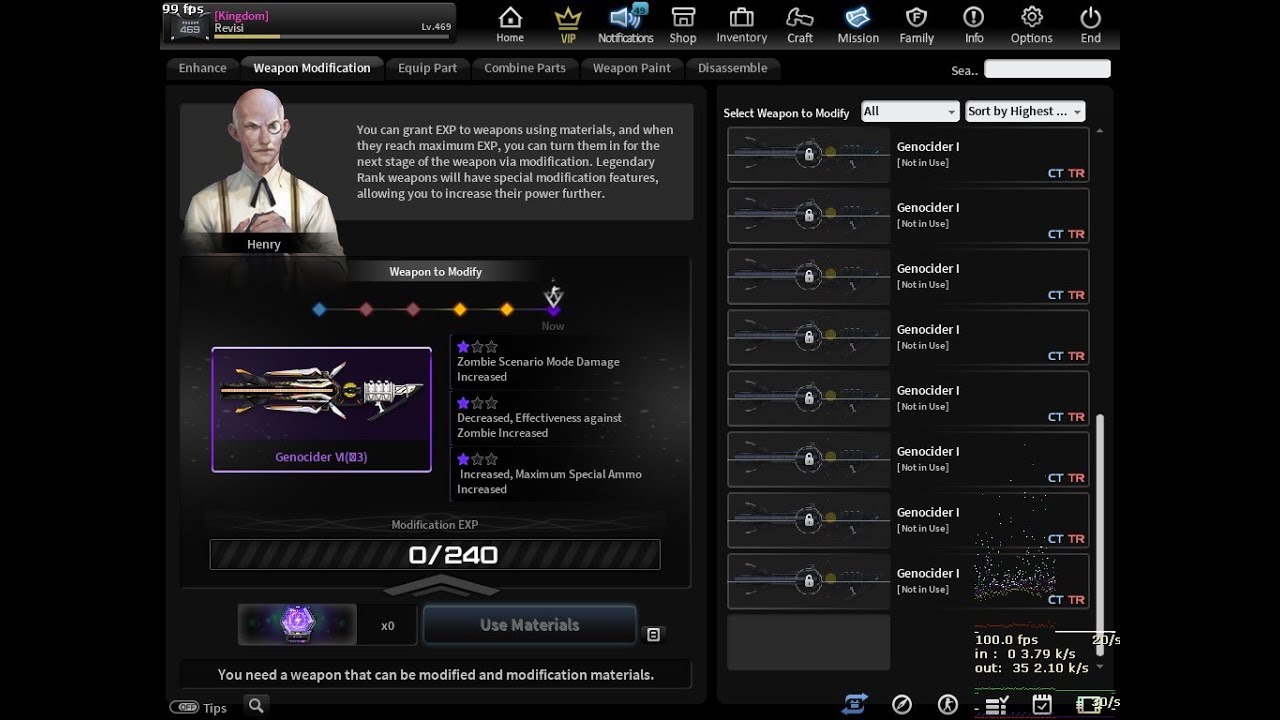
Task: Click the magnifier icon next to Tips
Action: coord(256,706)
